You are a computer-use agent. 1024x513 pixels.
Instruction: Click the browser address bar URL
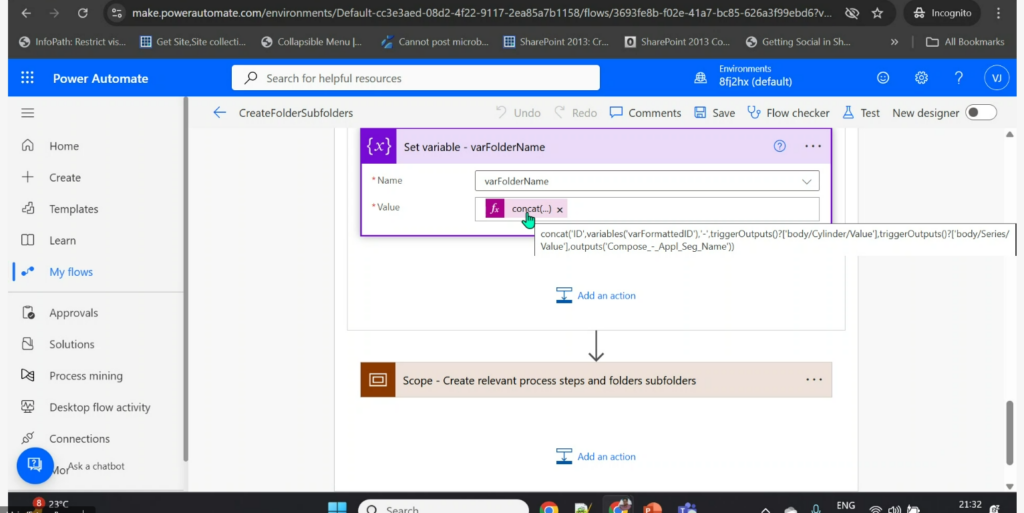(x=482, y=13)
